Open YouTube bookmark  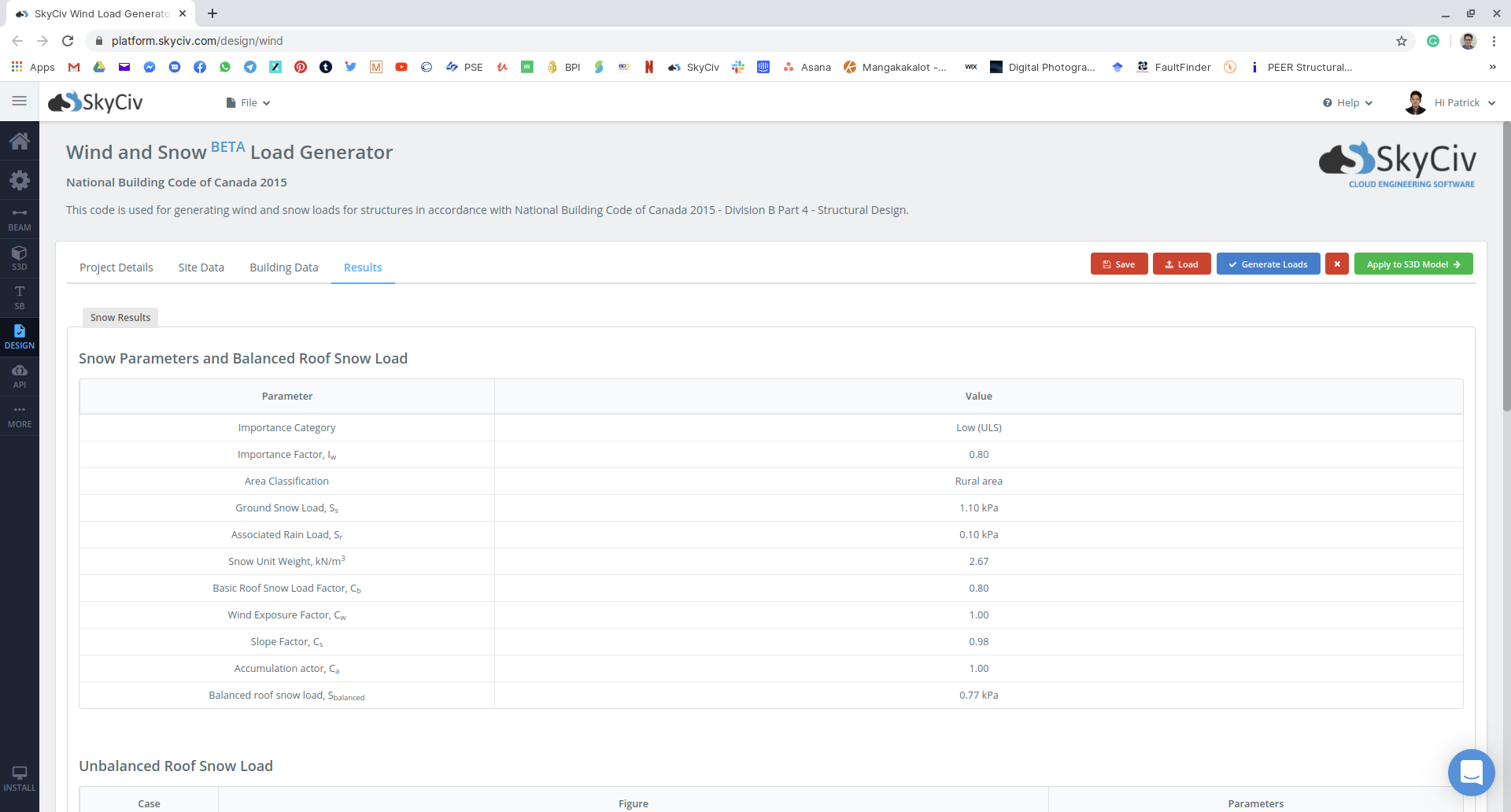coord(401,67)
